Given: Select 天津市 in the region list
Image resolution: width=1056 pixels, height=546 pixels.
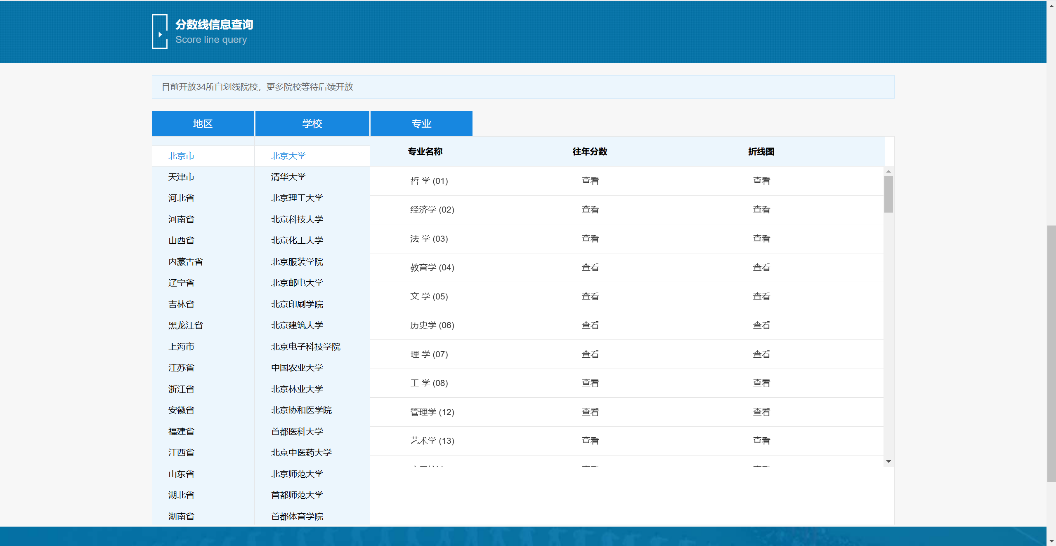Looking at the screenshot, I should [x=181, y=177].
